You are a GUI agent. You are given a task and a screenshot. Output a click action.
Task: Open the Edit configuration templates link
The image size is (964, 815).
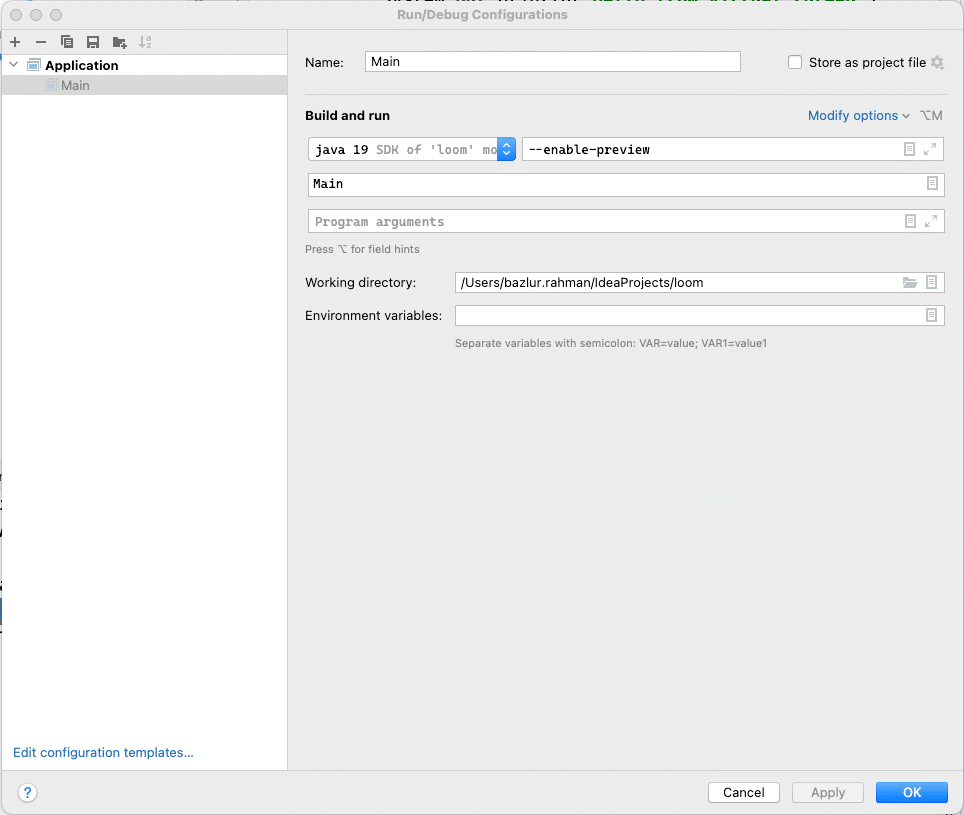tap(103, 752)
